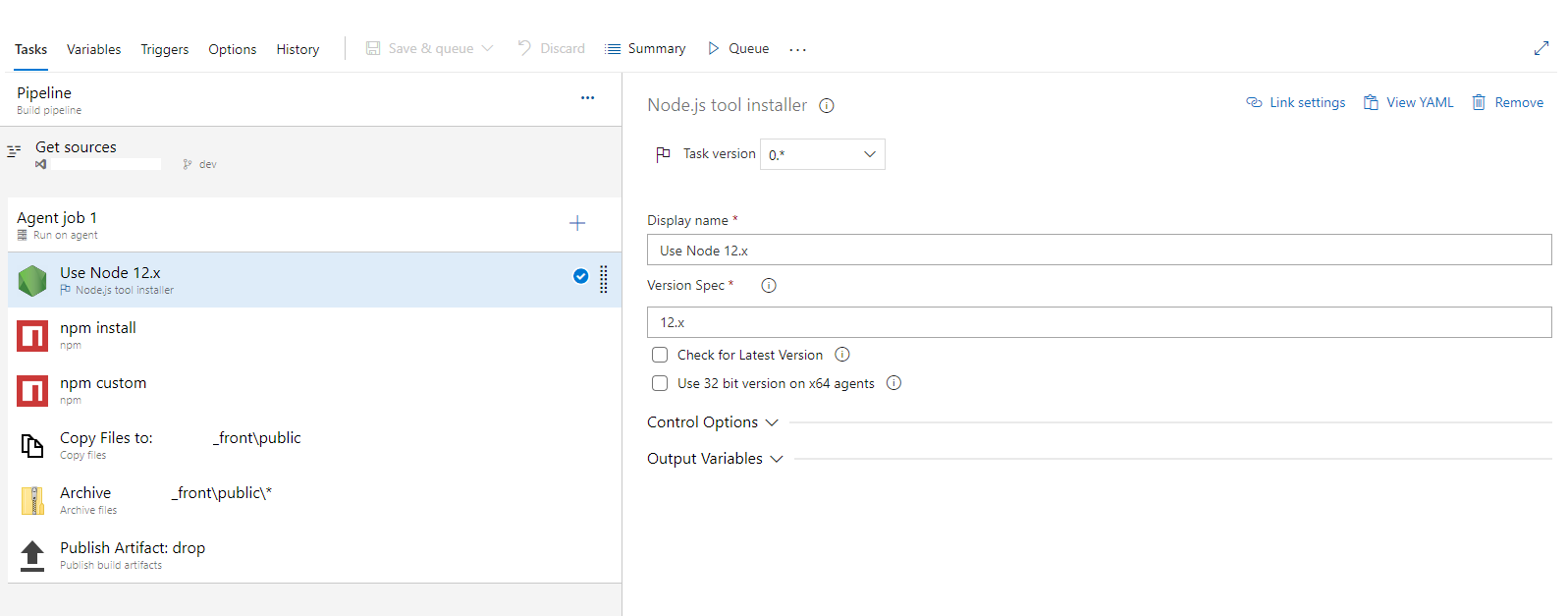Click info icon for 32 bit version option
1568x616 pixels.
pyautogui.click(x=893, y=383)
